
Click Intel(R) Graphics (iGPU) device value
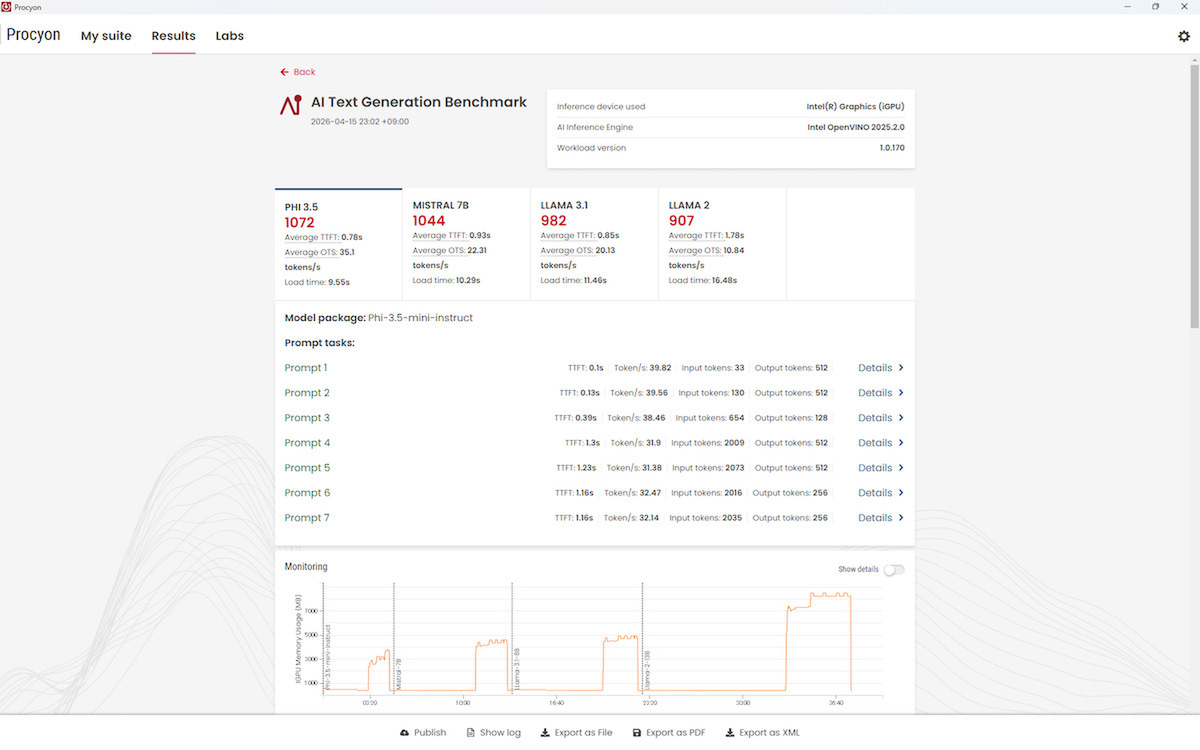pos(856,106)
